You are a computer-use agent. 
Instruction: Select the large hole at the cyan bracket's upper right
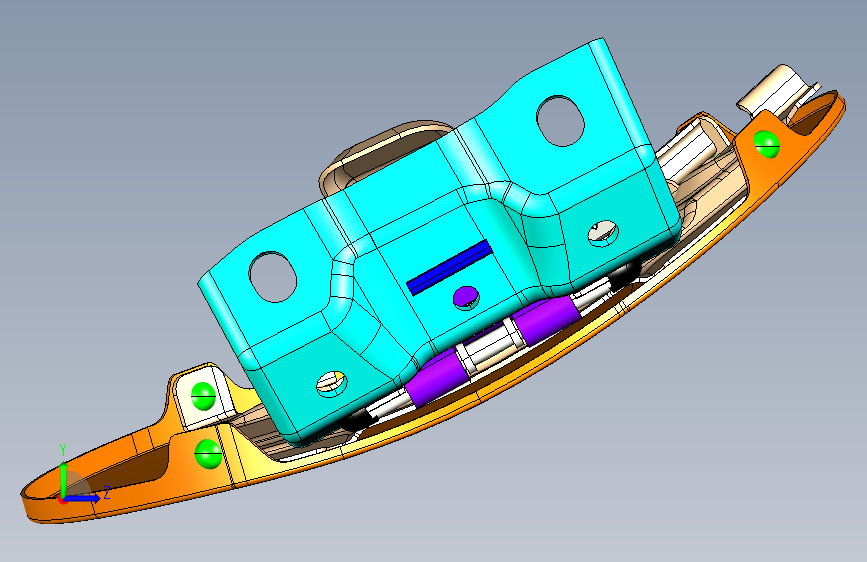[560, 121]
